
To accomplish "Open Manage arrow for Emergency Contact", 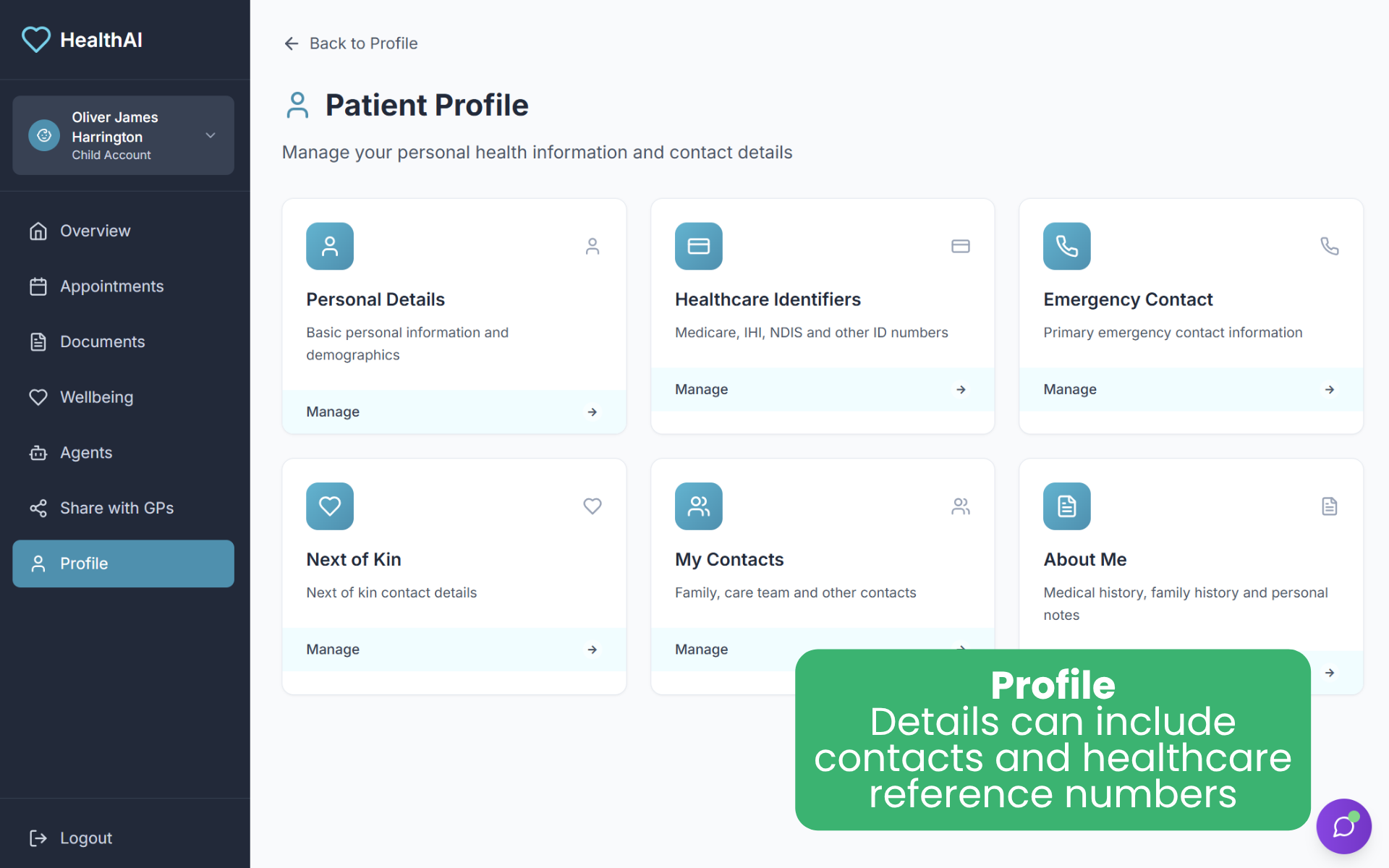I will tap(1329, 389).
